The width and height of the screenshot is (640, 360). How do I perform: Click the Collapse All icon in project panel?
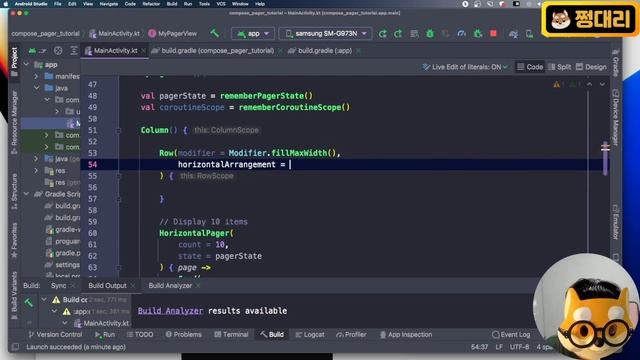point(74,51)
